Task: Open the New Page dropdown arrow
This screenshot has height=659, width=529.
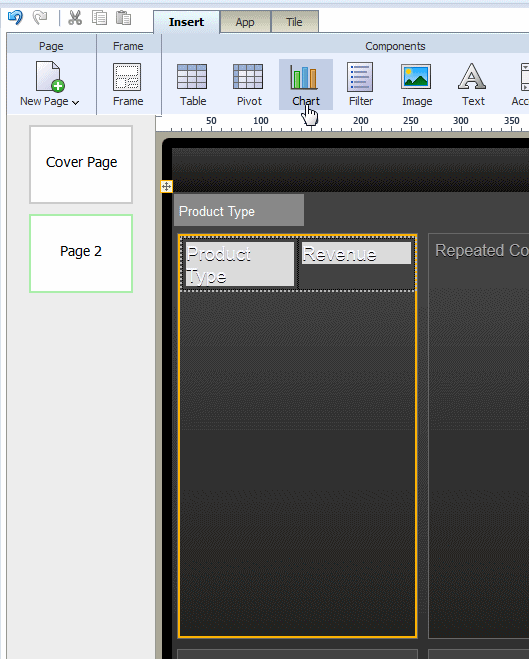Action: coord(76,102)
